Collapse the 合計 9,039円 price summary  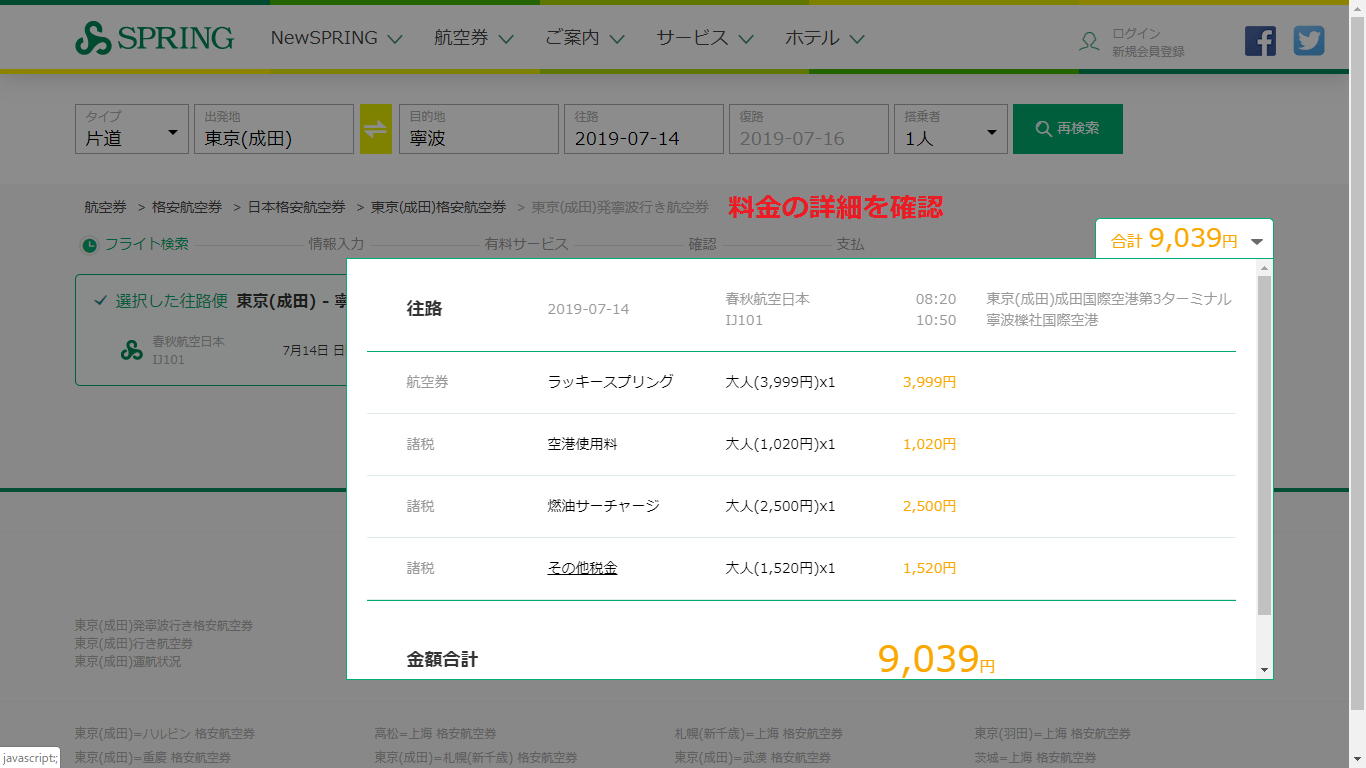pyautogui.click(x=1257, y=241)
